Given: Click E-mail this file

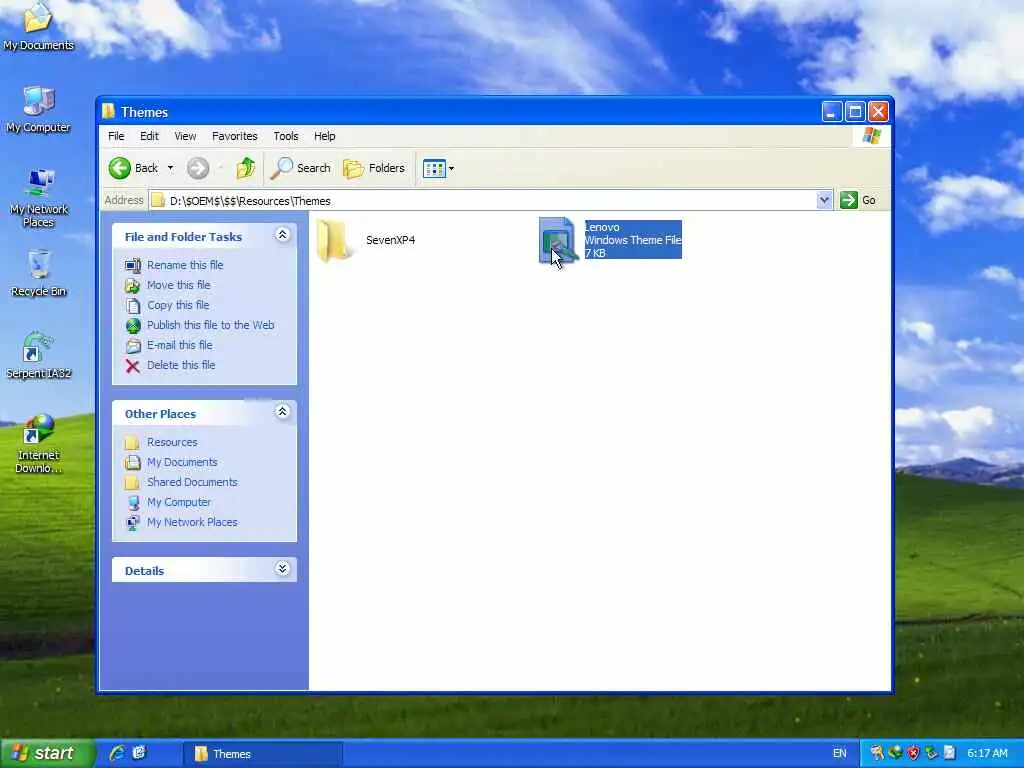Looking at the screenshot, I should pyautogui.click(x=180, y=345).
